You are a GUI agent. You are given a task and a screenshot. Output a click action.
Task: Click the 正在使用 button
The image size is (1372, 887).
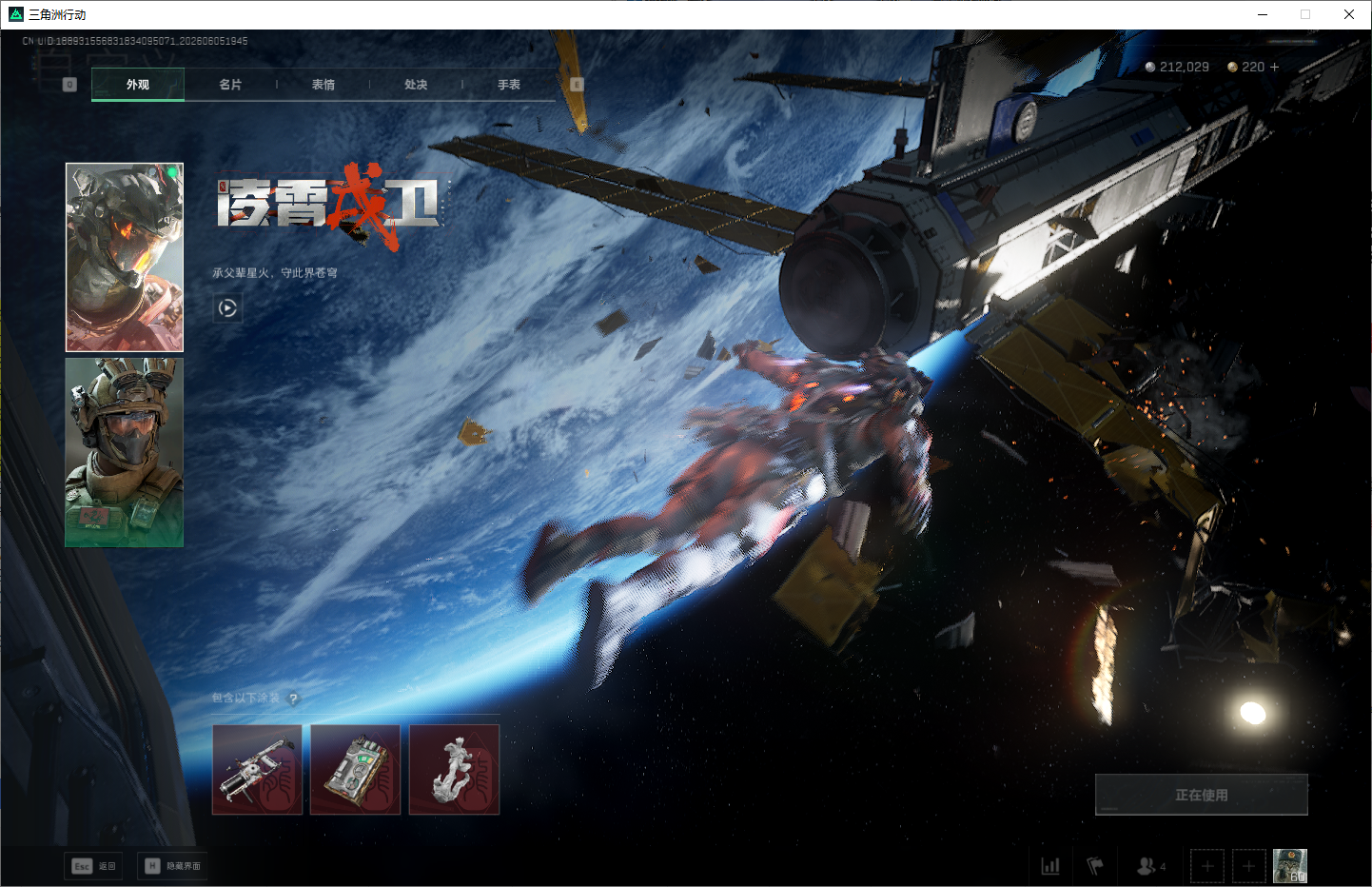[1202, 795]
